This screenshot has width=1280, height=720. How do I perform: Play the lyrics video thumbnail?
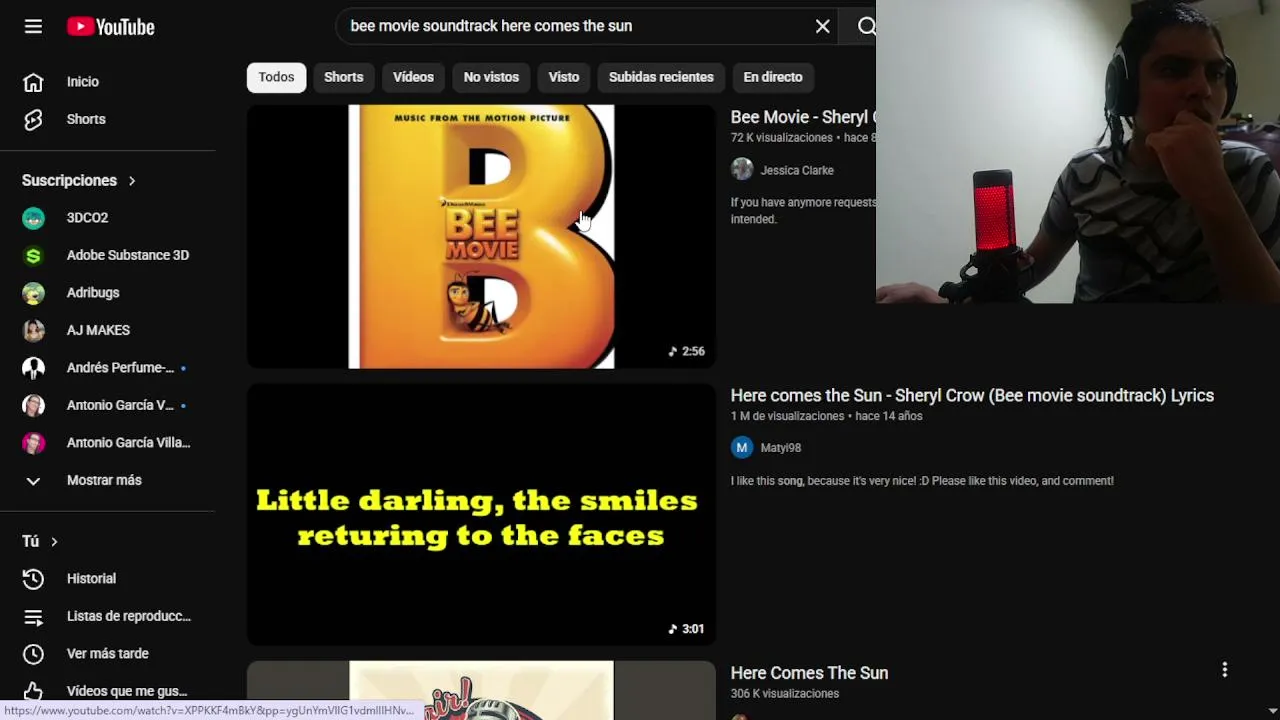pyautogui.click(x=481, y=515)
